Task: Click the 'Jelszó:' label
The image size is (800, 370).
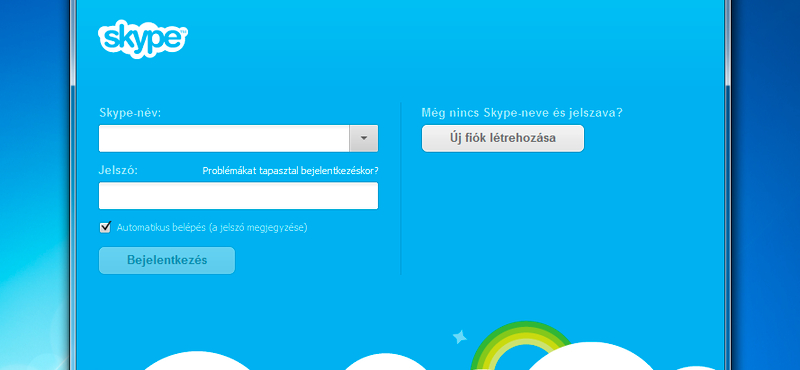Action: click(x=118, y=170)
